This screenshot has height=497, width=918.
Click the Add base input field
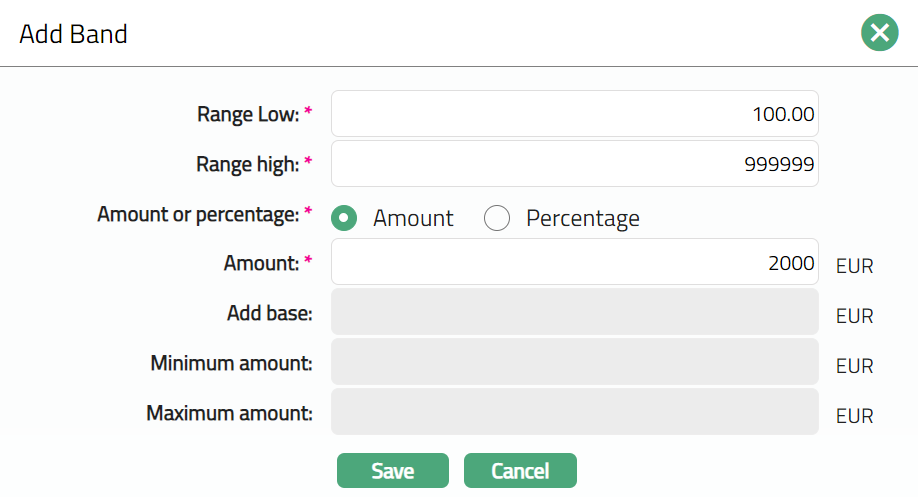[574, 313]
